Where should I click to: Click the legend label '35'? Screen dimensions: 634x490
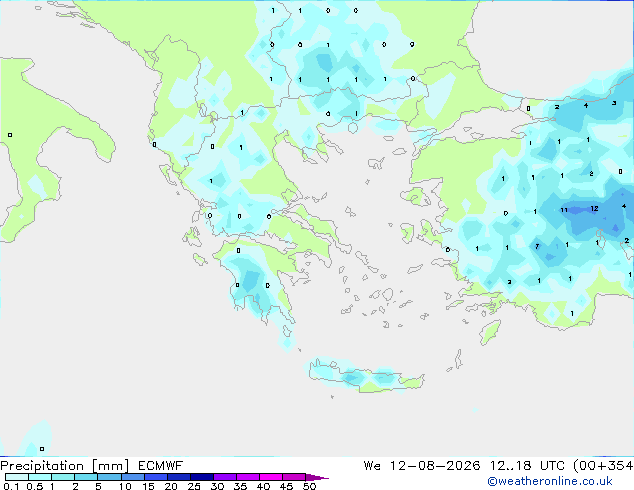pyautogui.click(x=240, y=486)
